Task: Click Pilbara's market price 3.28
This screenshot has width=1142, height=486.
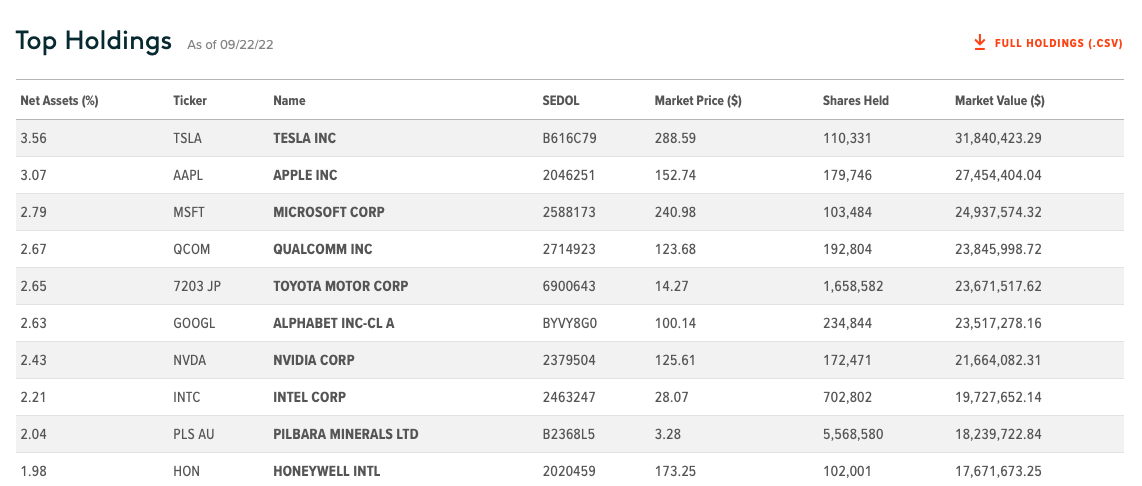Action: coord(668,434)
